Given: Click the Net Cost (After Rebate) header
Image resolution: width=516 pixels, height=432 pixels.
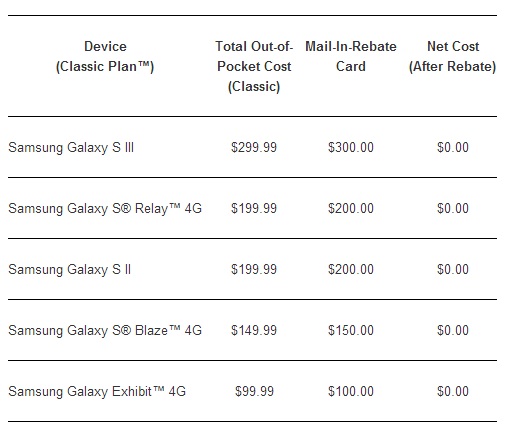Looking at the screenshot, I should coord(453,56).
